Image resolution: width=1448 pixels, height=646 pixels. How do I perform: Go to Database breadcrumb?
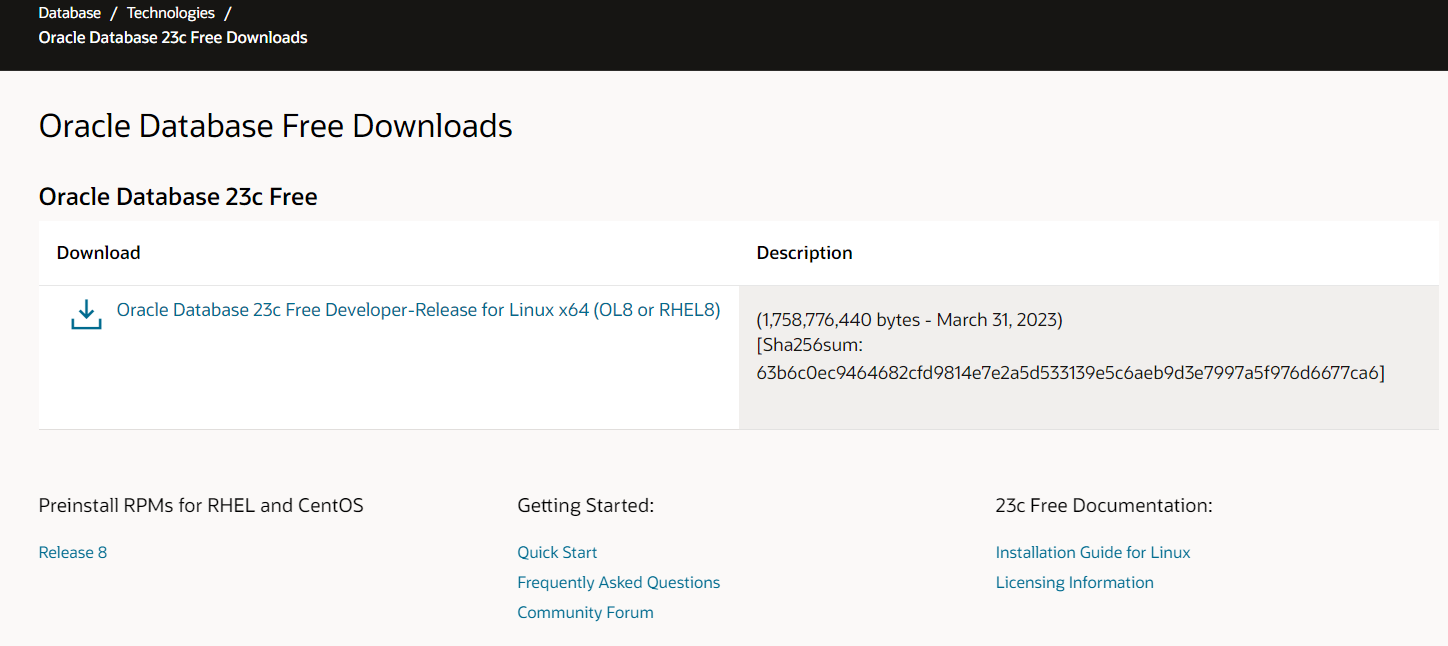70,13
